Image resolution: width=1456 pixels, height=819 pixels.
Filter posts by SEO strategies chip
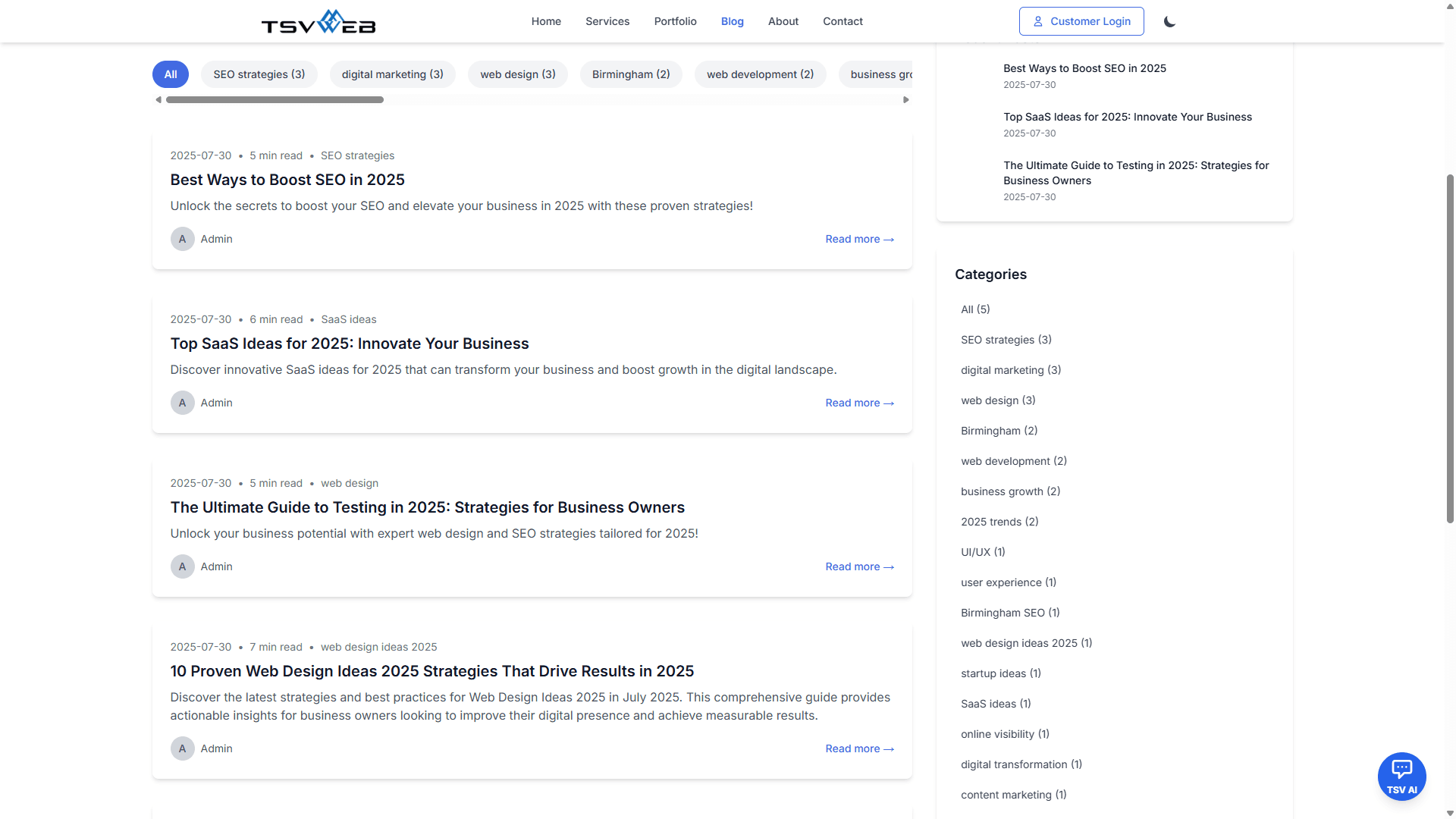[x=259, y=74]
